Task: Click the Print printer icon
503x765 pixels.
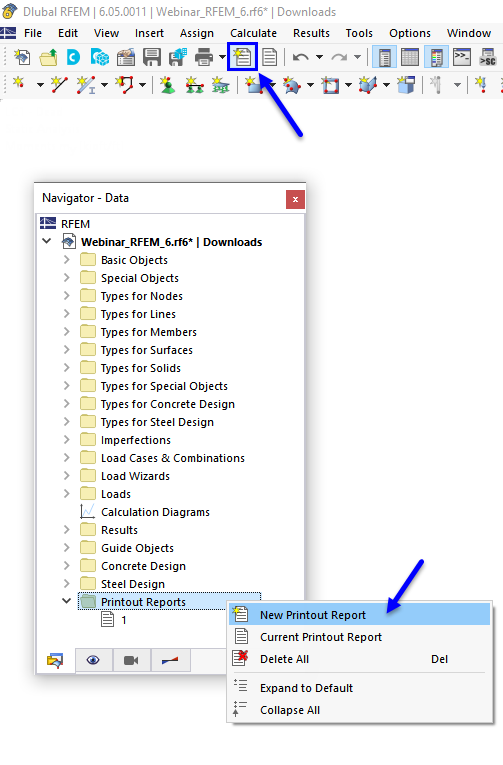Action: click(x=204, y=57)
